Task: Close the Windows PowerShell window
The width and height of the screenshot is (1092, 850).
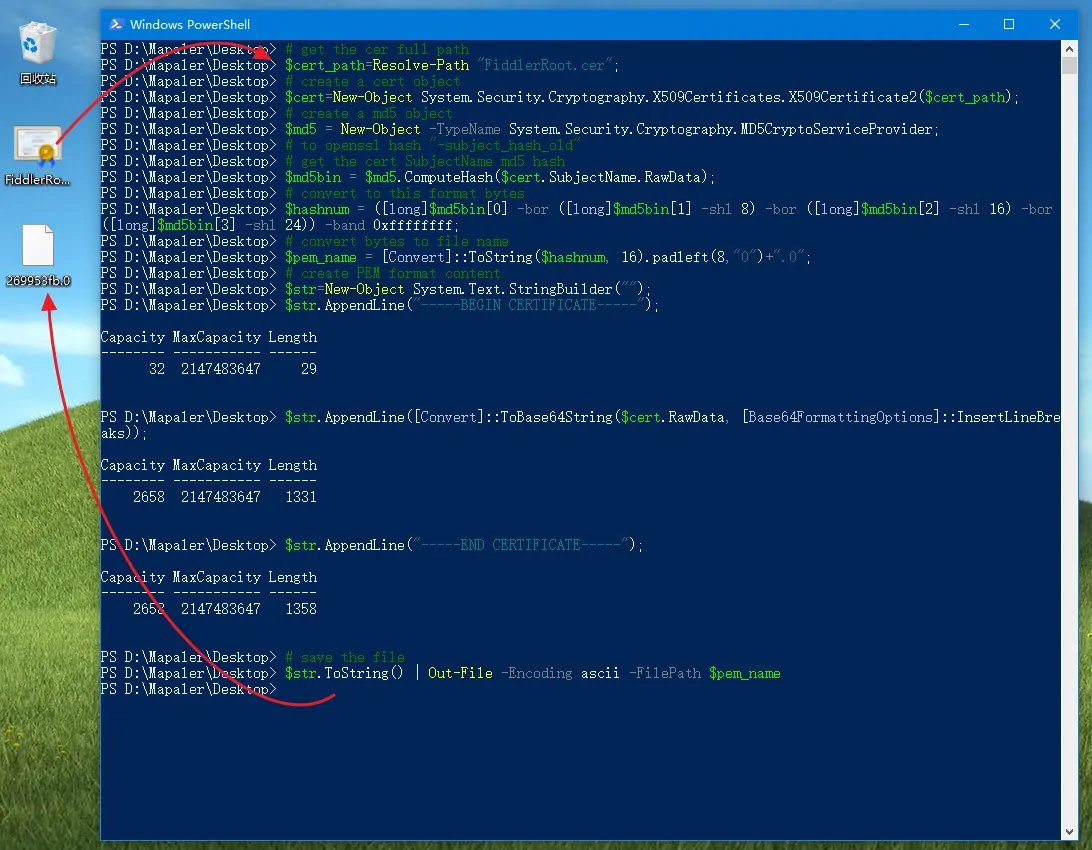Action: click(1055, 24)
